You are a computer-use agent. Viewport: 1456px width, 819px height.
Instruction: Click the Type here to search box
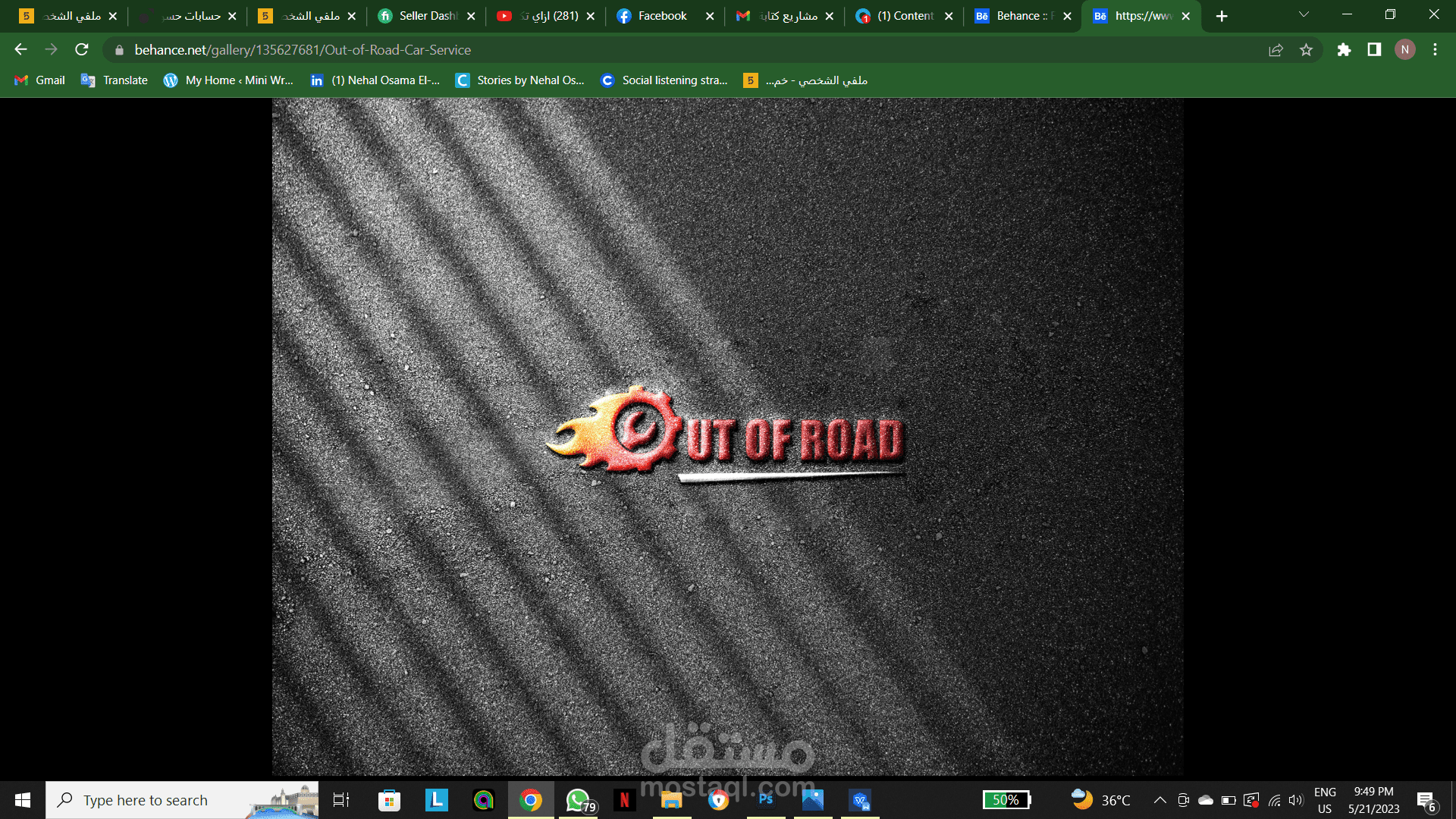(x=182, y=800)
